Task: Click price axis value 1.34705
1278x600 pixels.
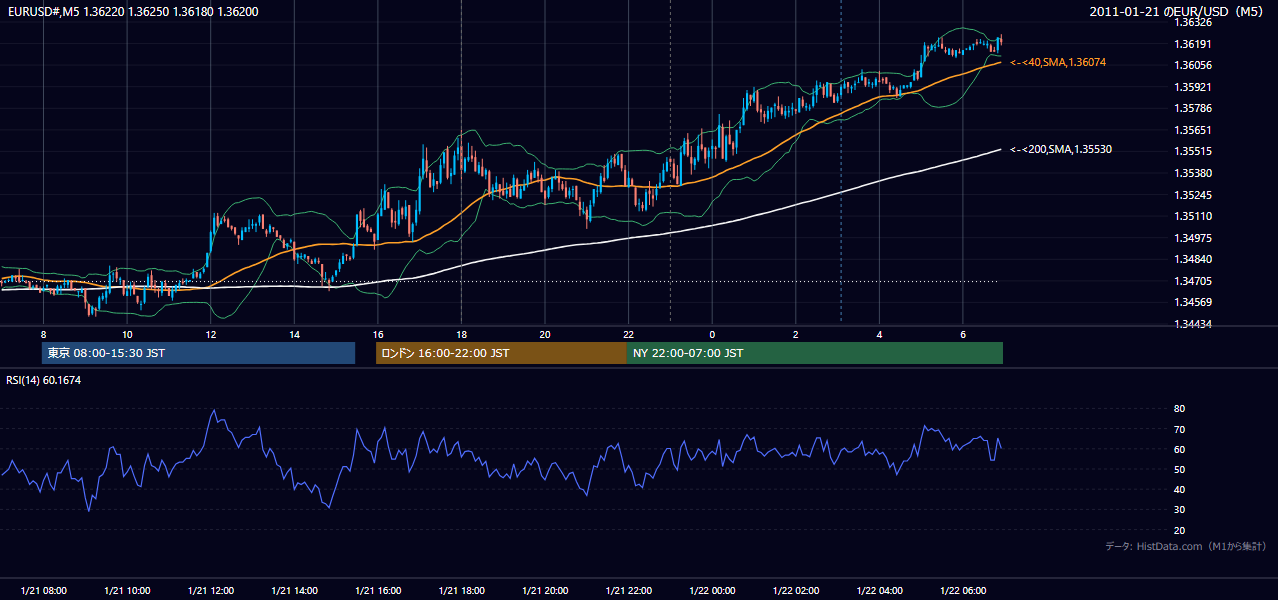Action: pyautogui.click(x=1192, y=281)
